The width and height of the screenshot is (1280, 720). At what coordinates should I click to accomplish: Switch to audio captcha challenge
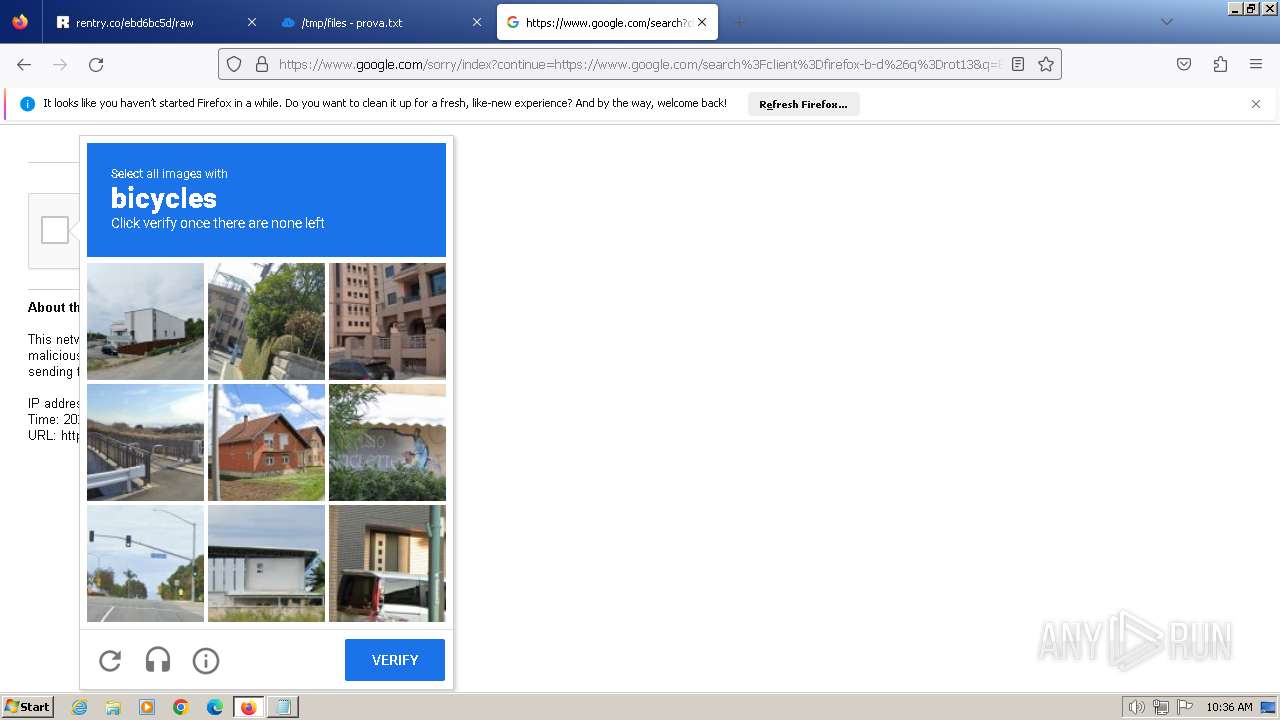[158, 660]
